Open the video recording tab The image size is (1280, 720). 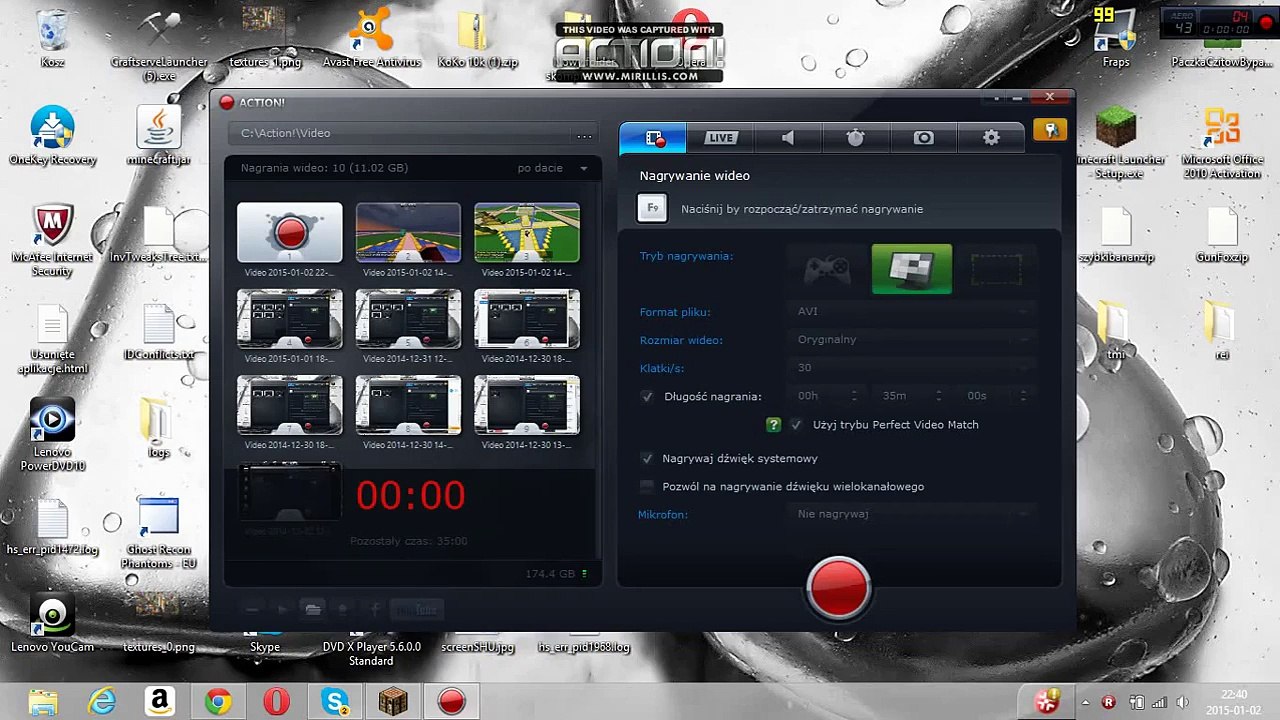(x=653, y=138)
